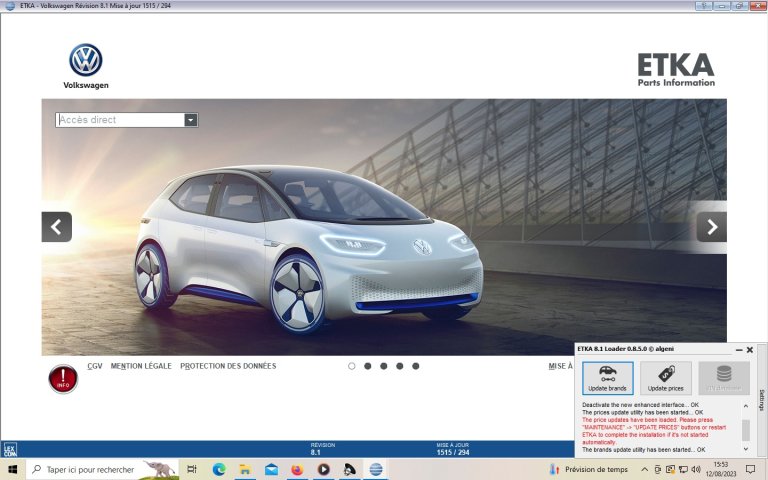The width and height of the screenshot is (768, 480).
Task: Click the up arrow of the Loader log scrollbar
Action: point(745,406)
